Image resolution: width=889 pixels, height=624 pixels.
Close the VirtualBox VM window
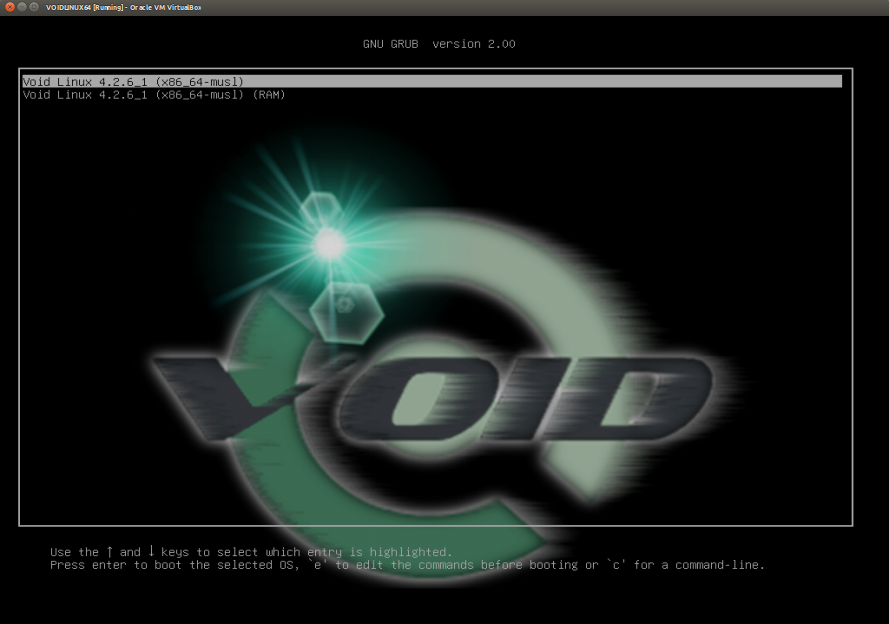coord(9,7)
